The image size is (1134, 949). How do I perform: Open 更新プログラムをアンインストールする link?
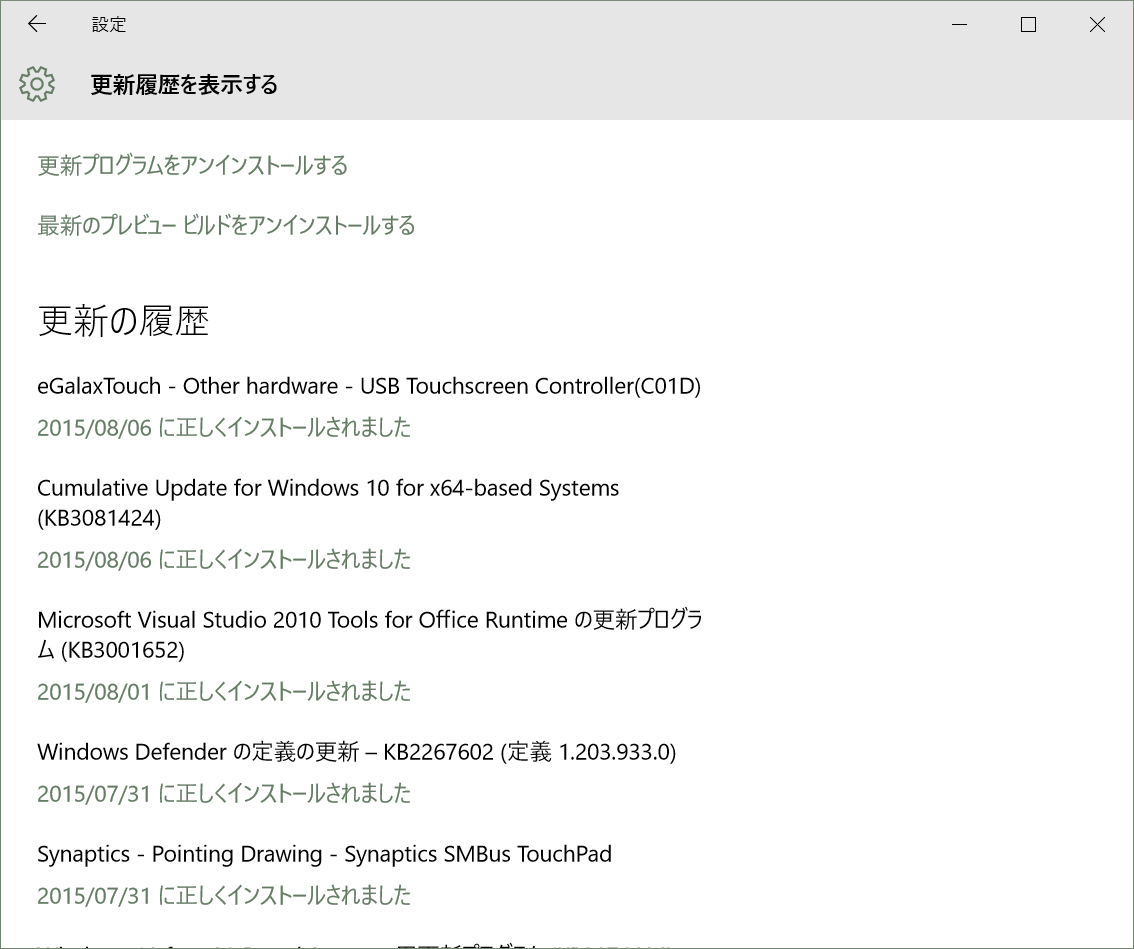tap(192, 166)
